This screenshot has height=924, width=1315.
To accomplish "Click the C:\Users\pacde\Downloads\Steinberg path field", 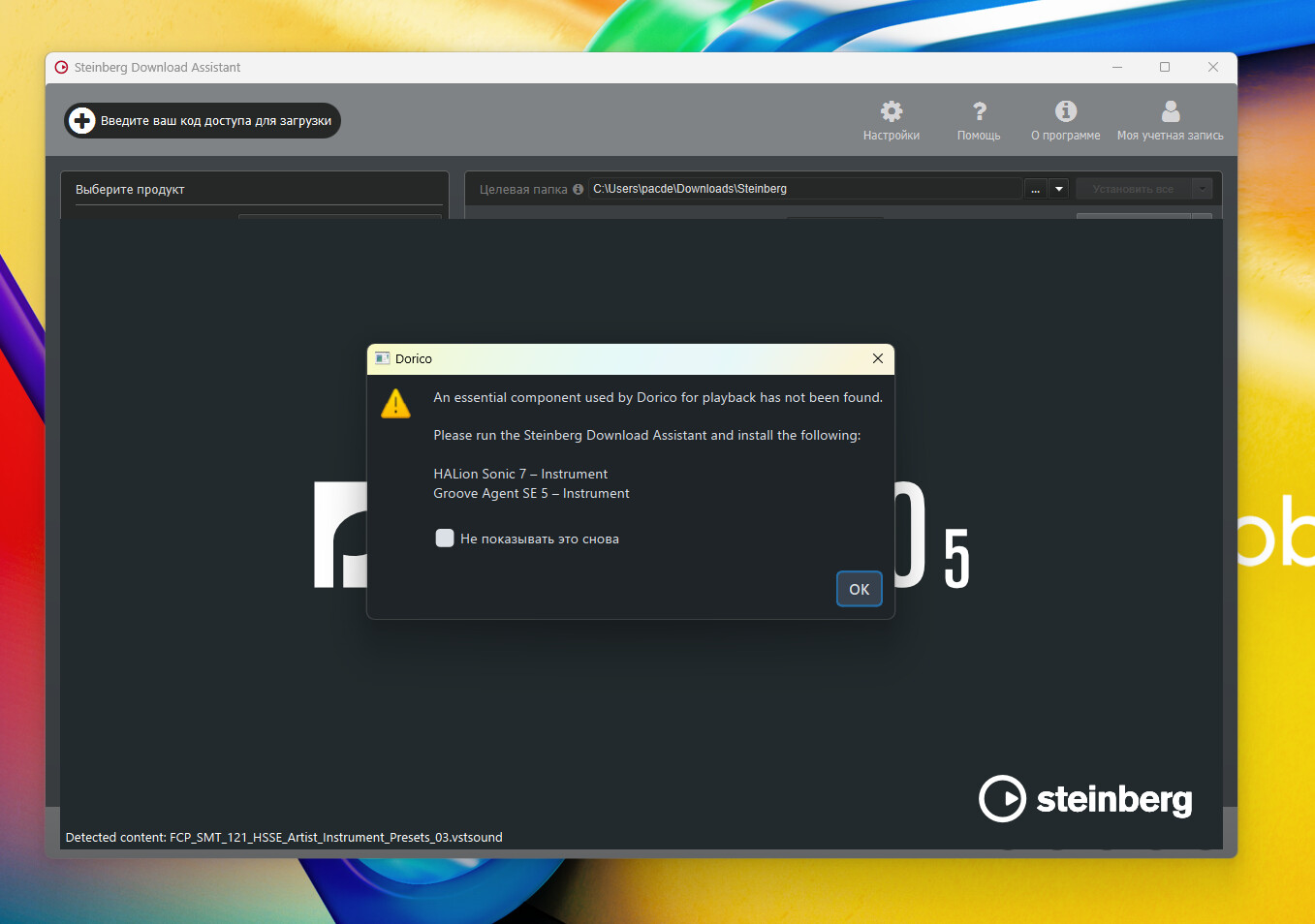I will (x=805, y=189).
